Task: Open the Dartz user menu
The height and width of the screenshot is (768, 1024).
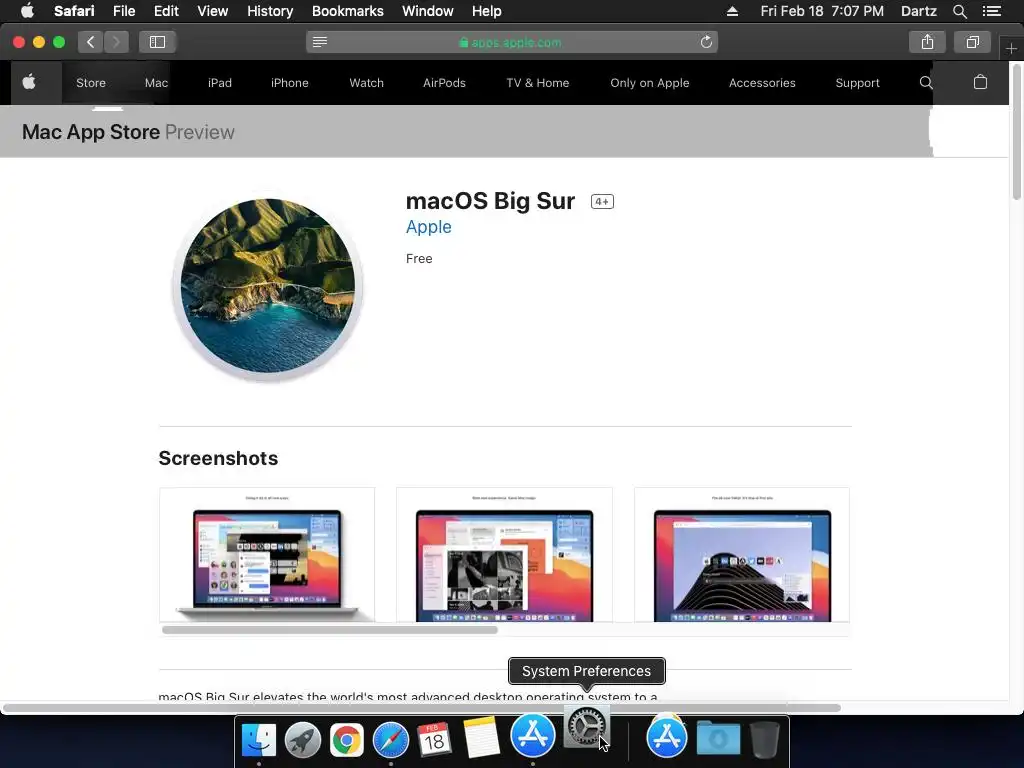Action: (x=919, y=11)
